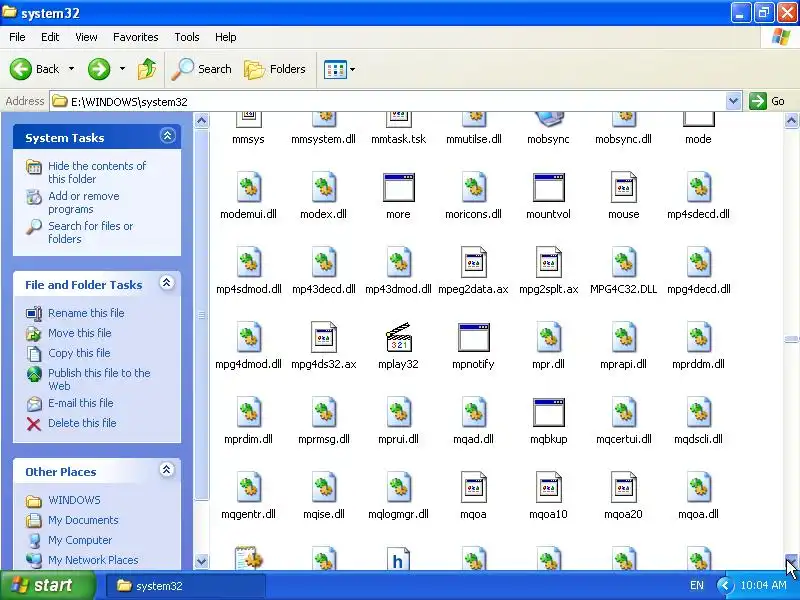Toggle the Folders pane button
This screenshot has width=800, height=600.
point(275,69)
